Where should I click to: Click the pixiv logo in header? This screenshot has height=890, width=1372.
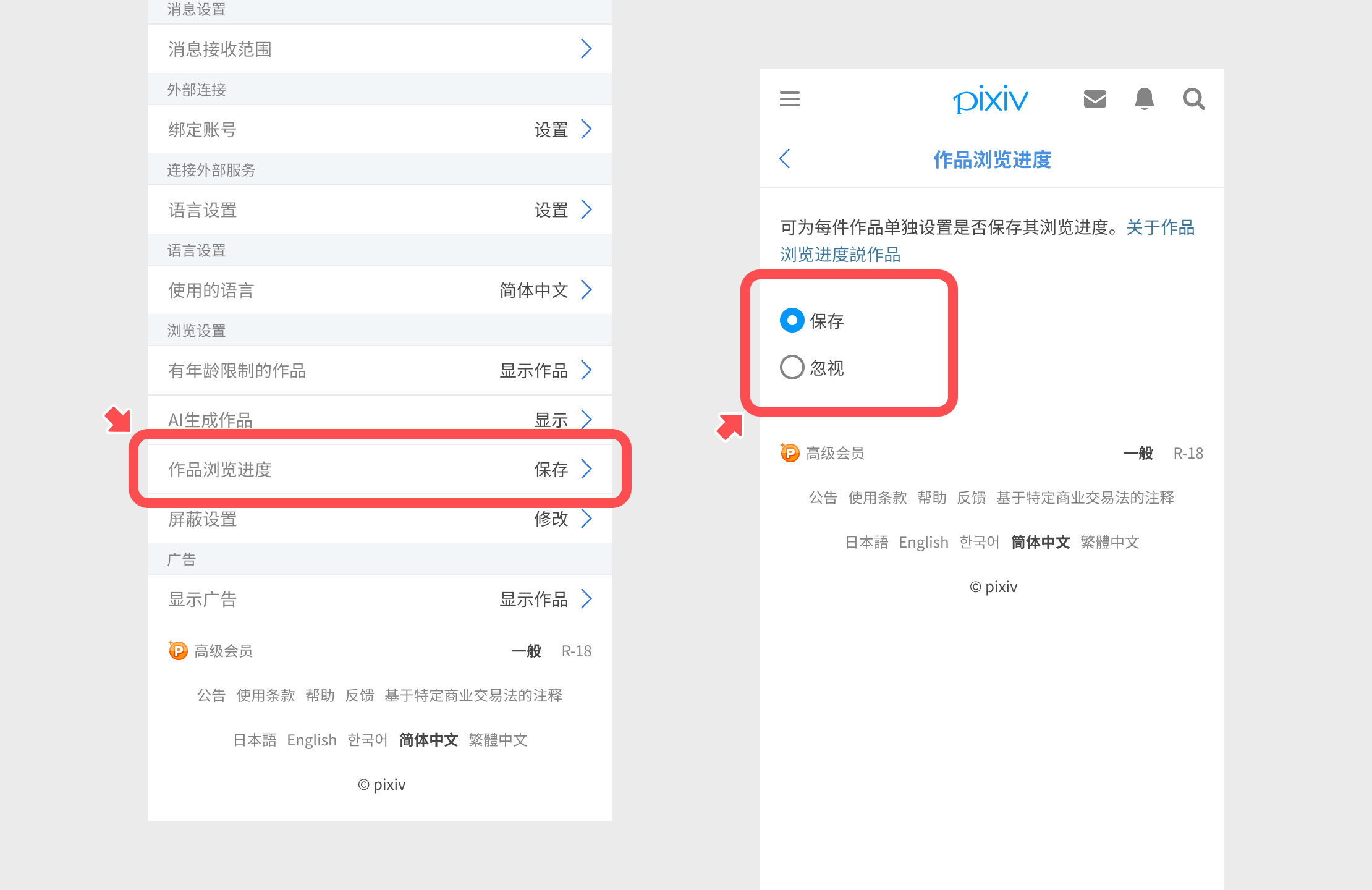tap(991, 99)
